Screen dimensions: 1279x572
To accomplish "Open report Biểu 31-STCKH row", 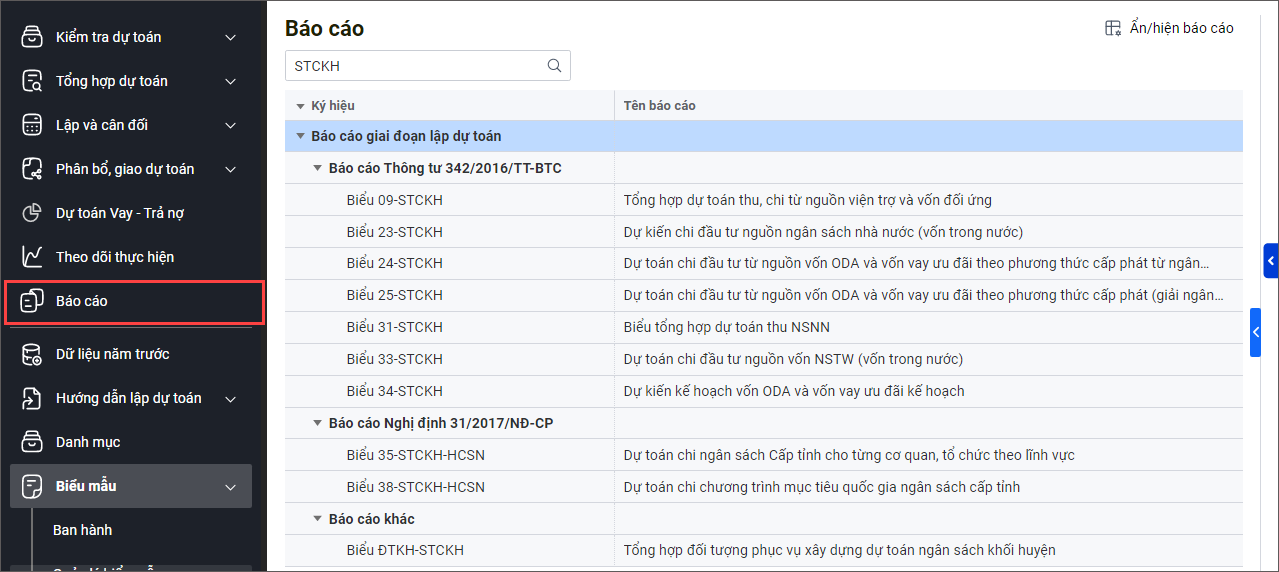I will 395,327.
